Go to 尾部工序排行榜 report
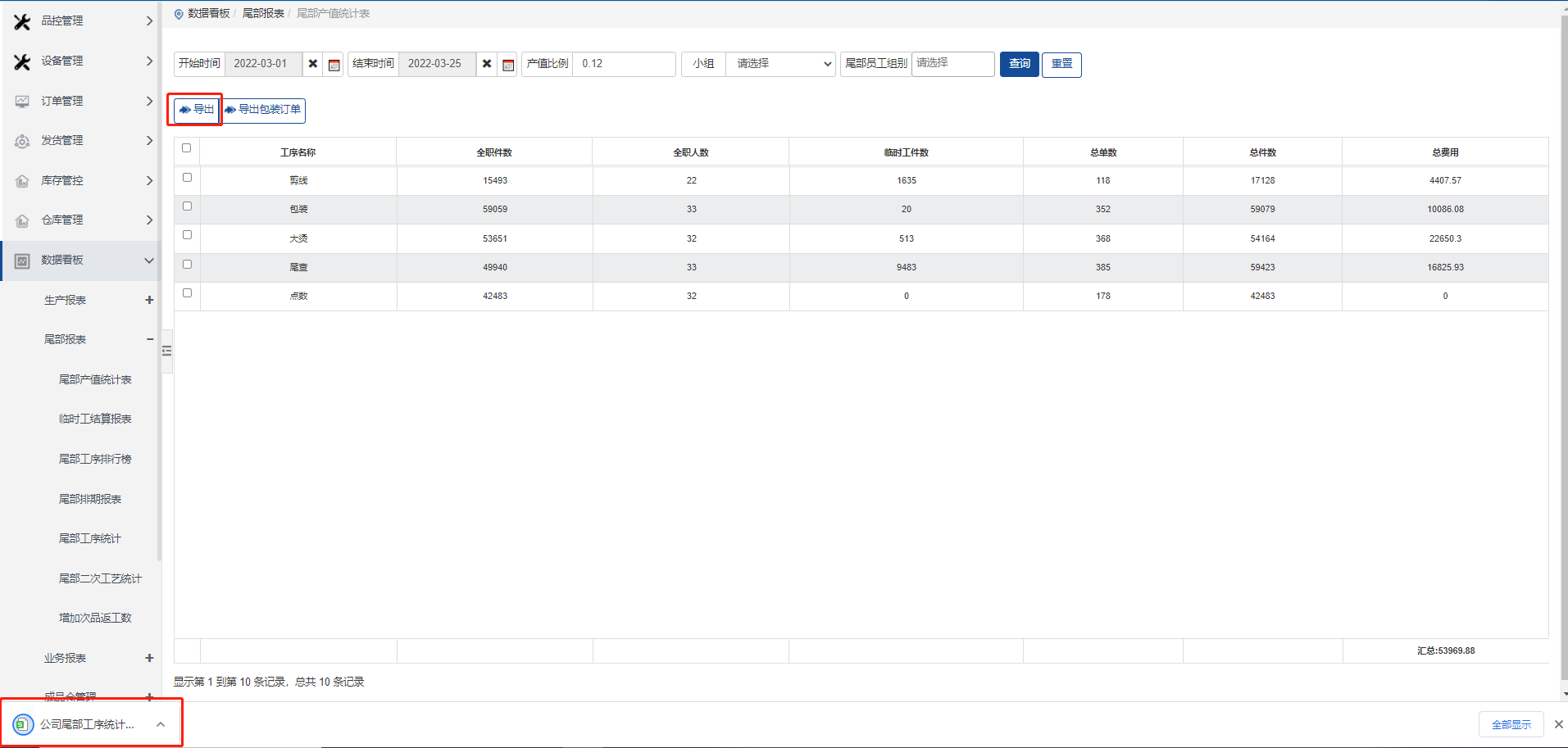Viewport: 1568px width, 748px height. pos(95,459)
